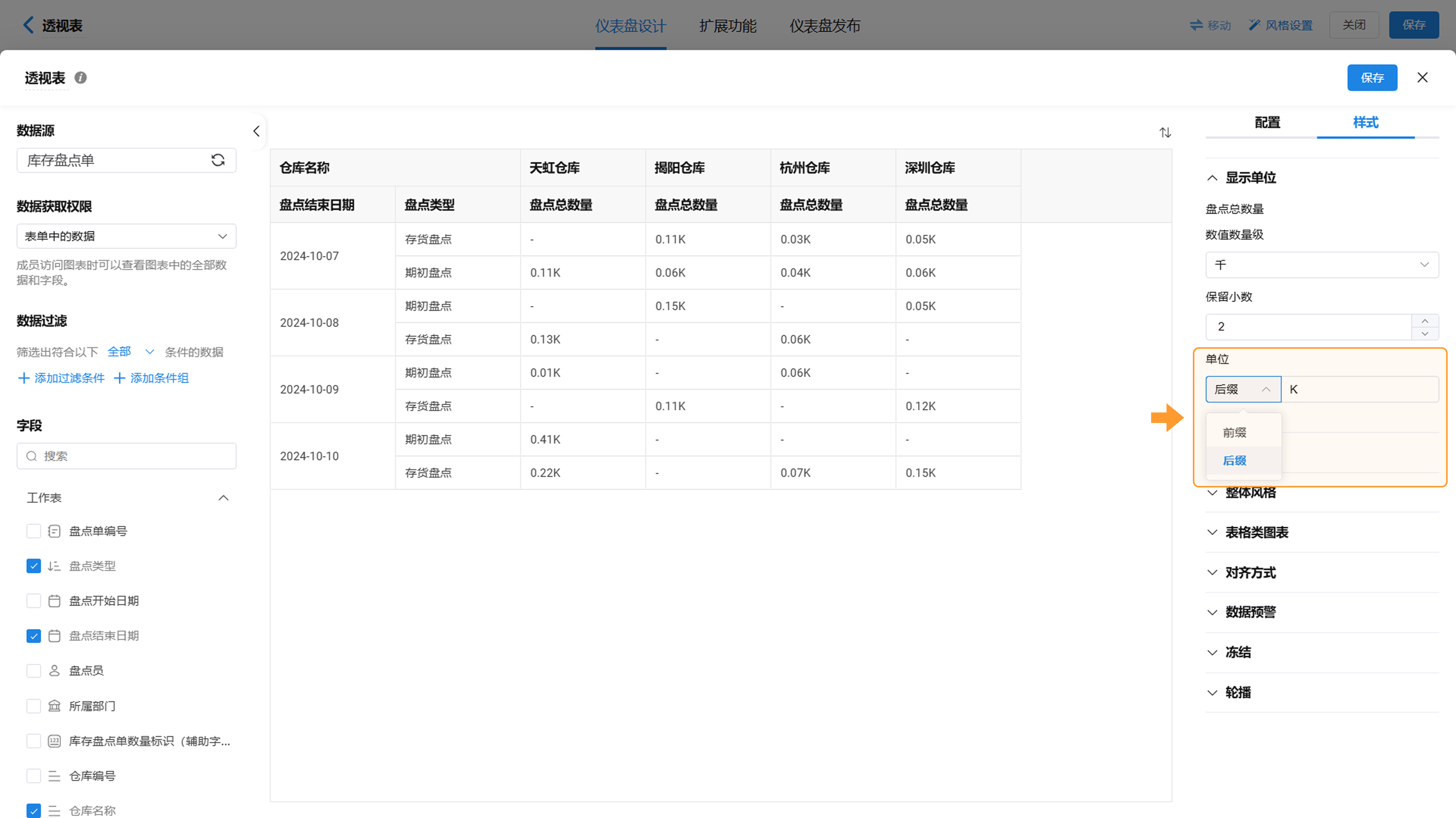Click the back arrow beside 透视表 title
This screenshot has height=818, width=1456.
tap(28, 25)
